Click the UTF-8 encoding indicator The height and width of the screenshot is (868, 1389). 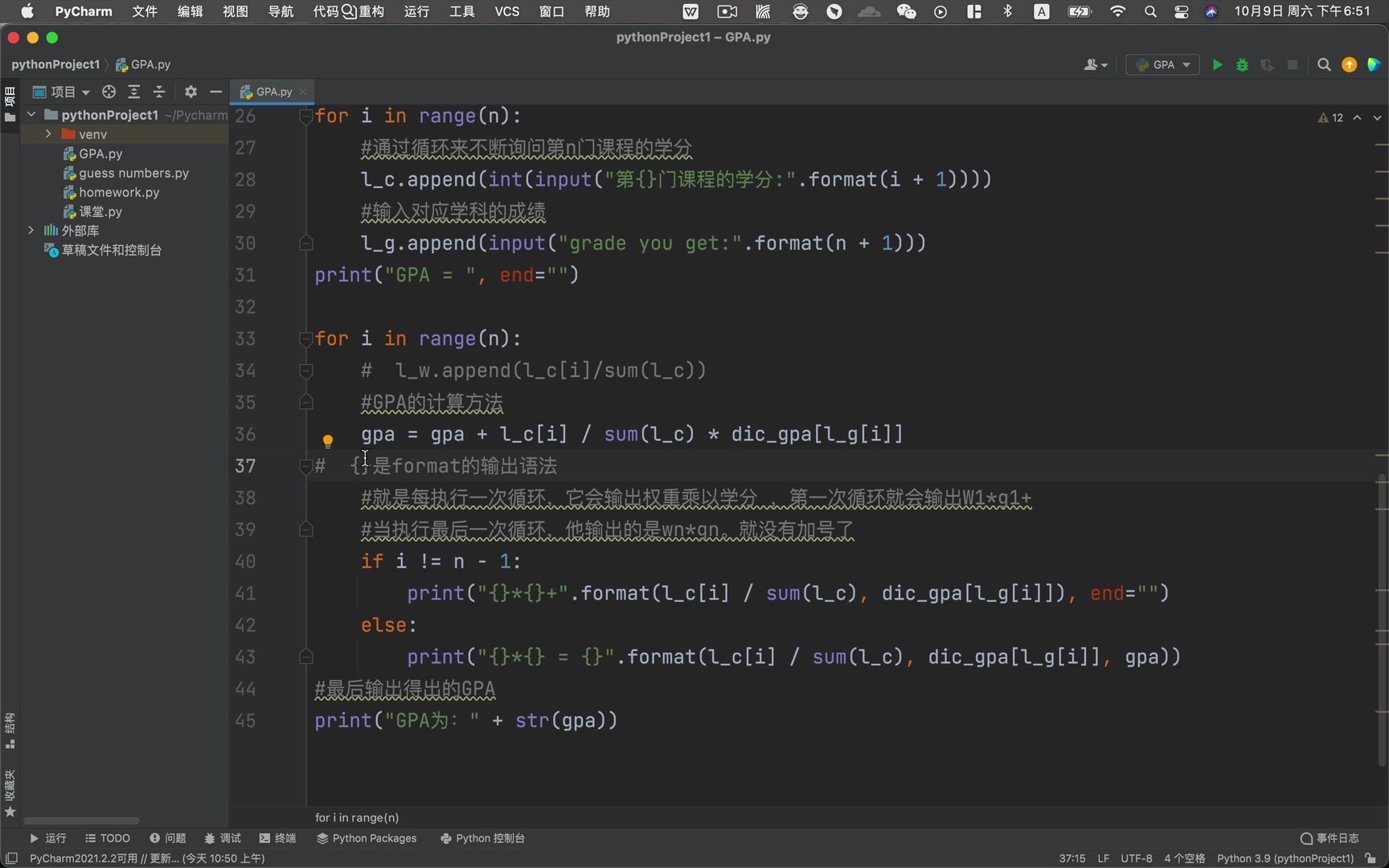tap(1136, 858)
